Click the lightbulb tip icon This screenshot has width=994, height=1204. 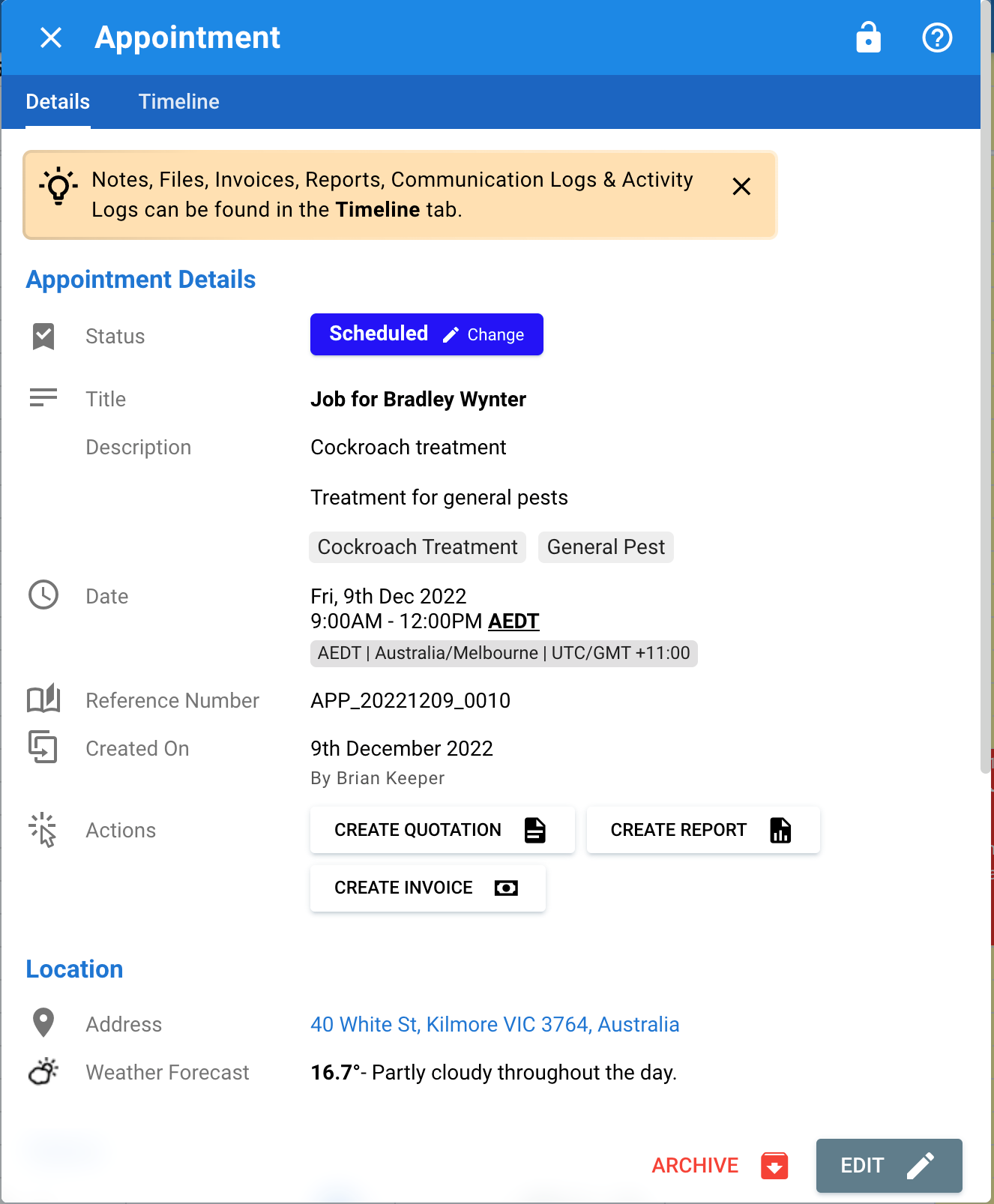pyautogui.click(x=58, y=187)
